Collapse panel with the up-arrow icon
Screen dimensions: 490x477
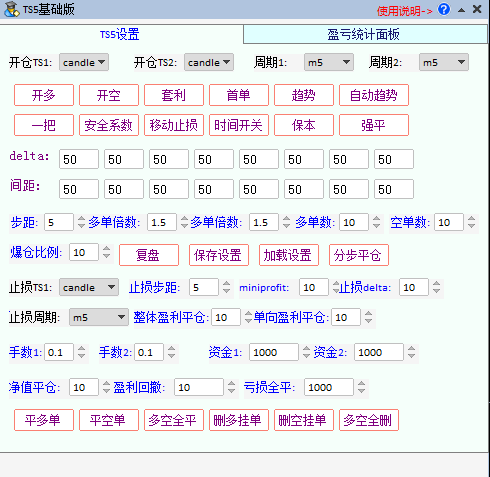point(461,10)
